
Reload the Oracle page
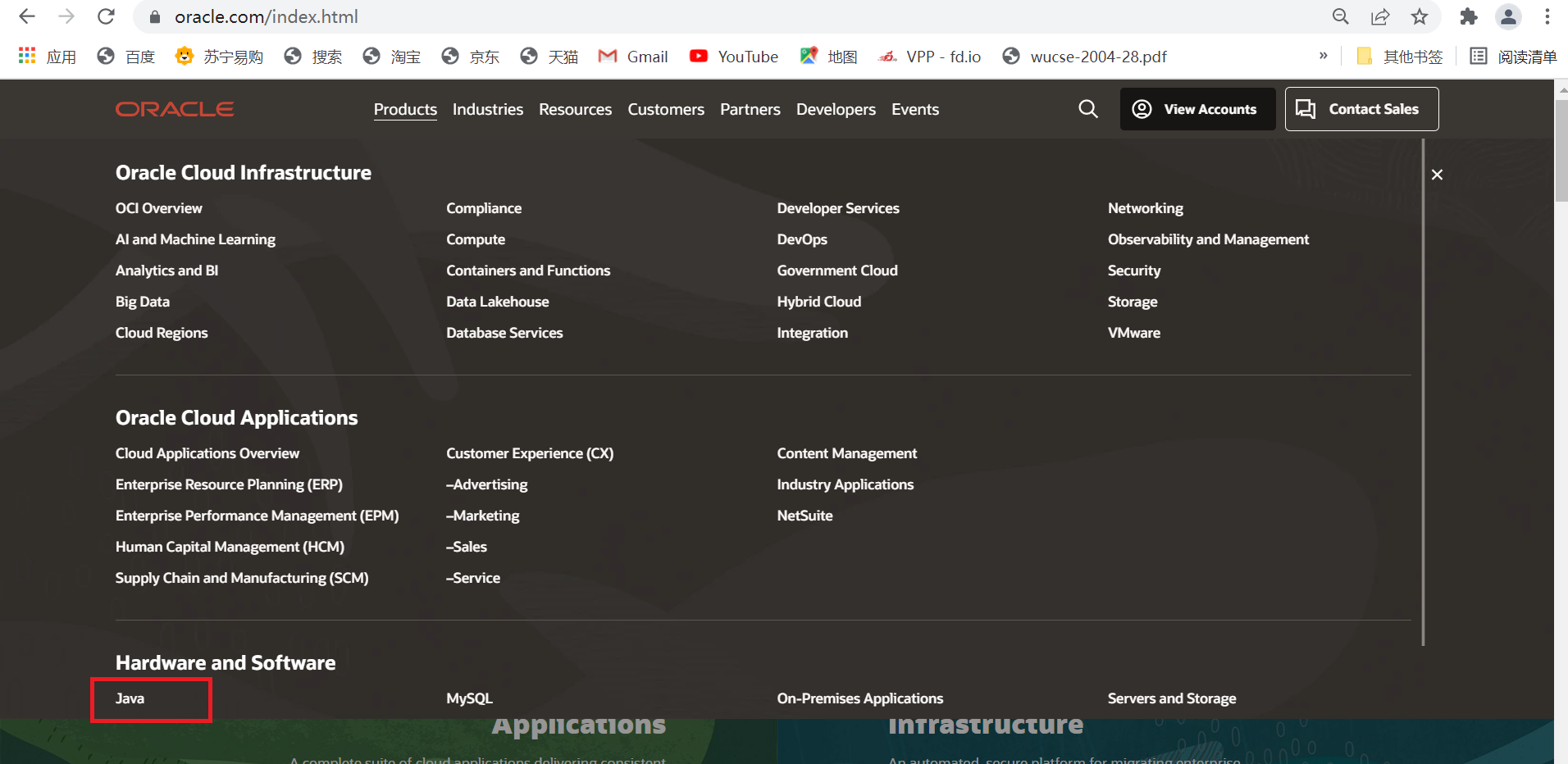click(x=106, y=16)
